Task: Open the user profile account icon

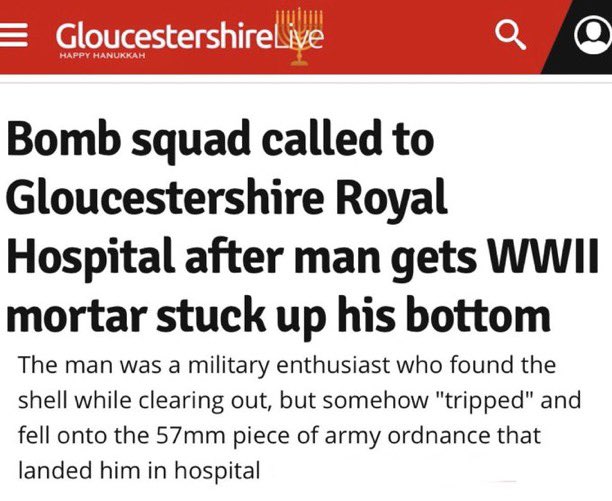Action: tap(593, 35)
